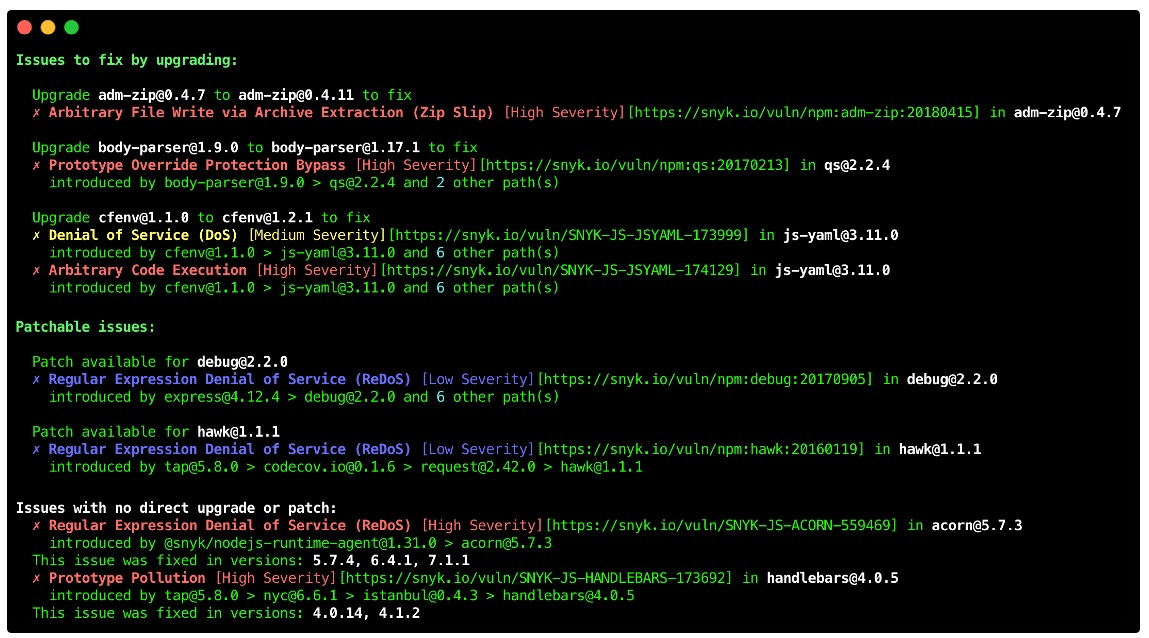The height and width of the screenshot is (638, 1149).
Task: Click the yellow ✗ mark before 'Denial of Service'
Action: tap(36, 237)
